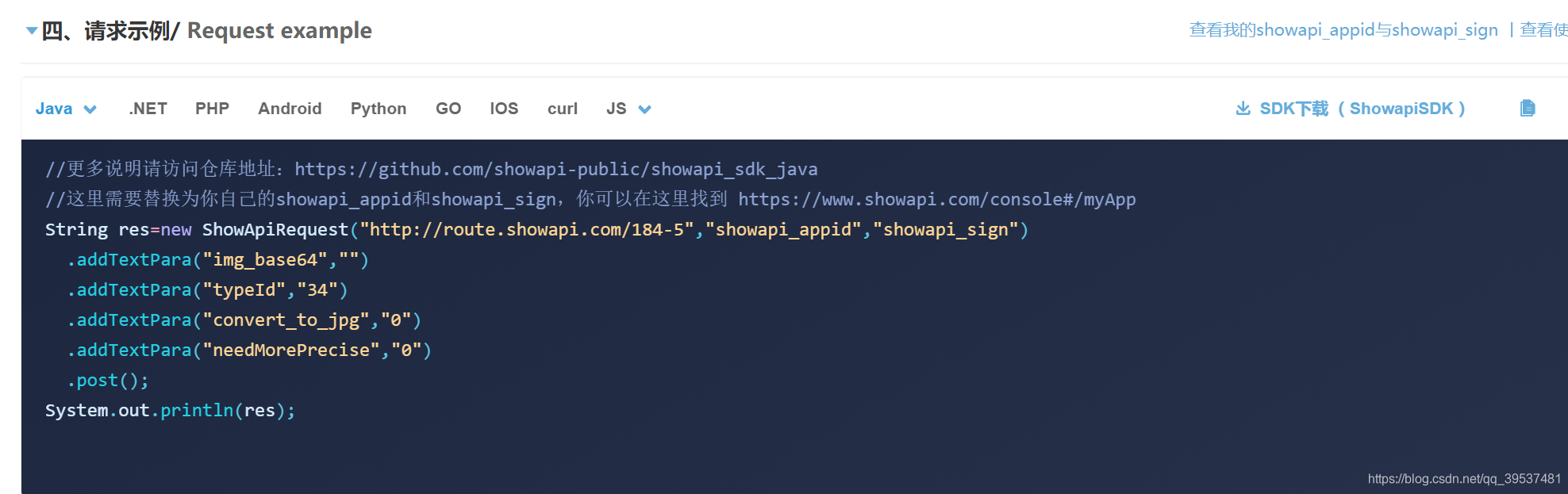Click the System.out.println(res); line
1568x494 pixels.
point(170,411)
